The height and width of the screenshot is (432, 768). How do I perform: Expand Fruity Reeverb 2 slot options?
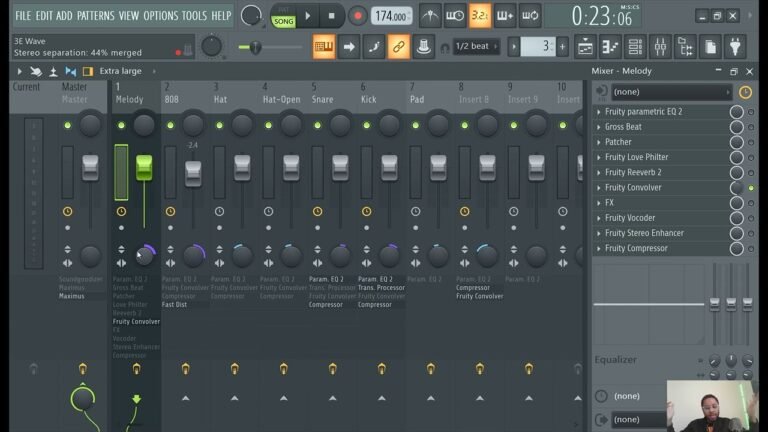599,173
